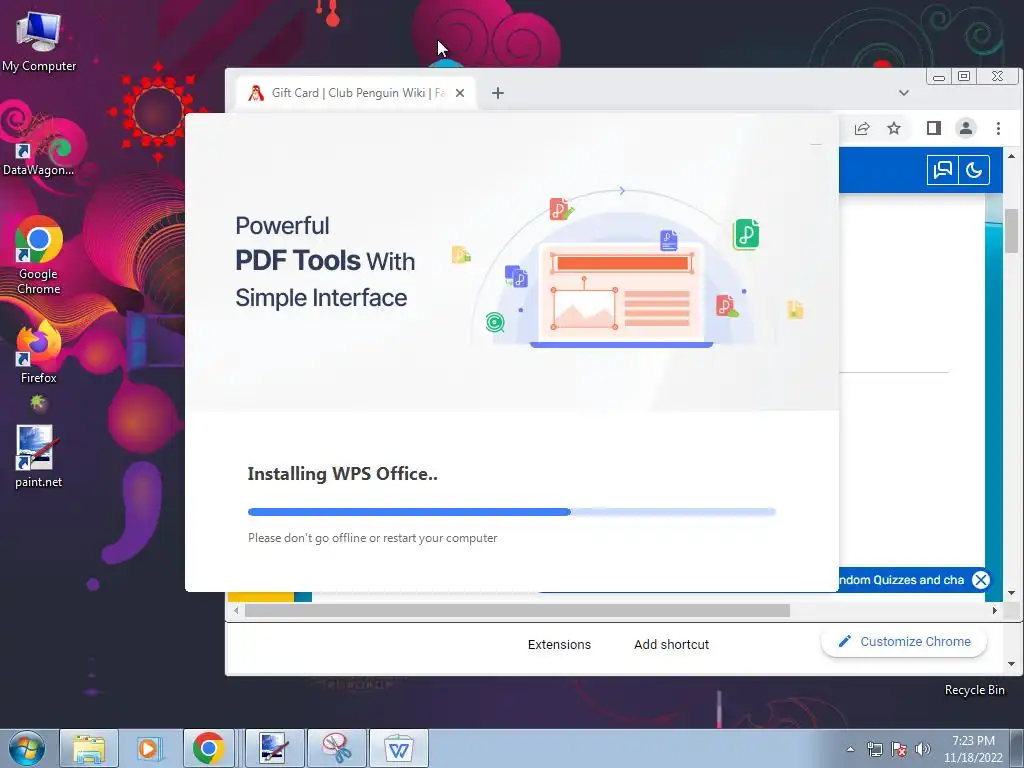Click Add shortcut link
Screen dimensions: 1024x768
671,645
